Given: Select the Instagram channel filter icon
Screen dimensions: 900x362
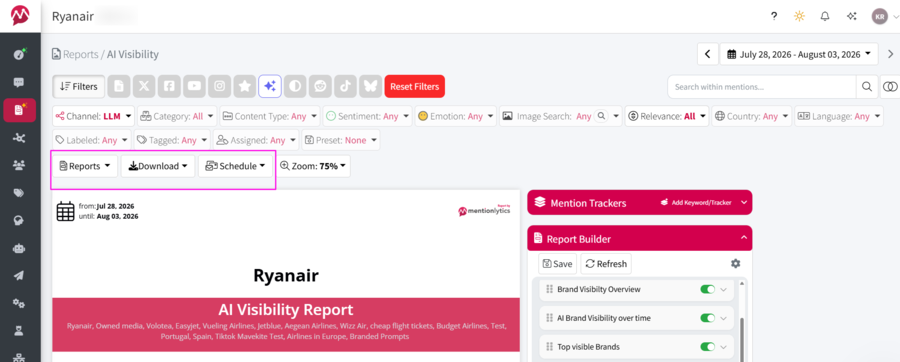Looking at the screenshot, I should pos(220,86).
